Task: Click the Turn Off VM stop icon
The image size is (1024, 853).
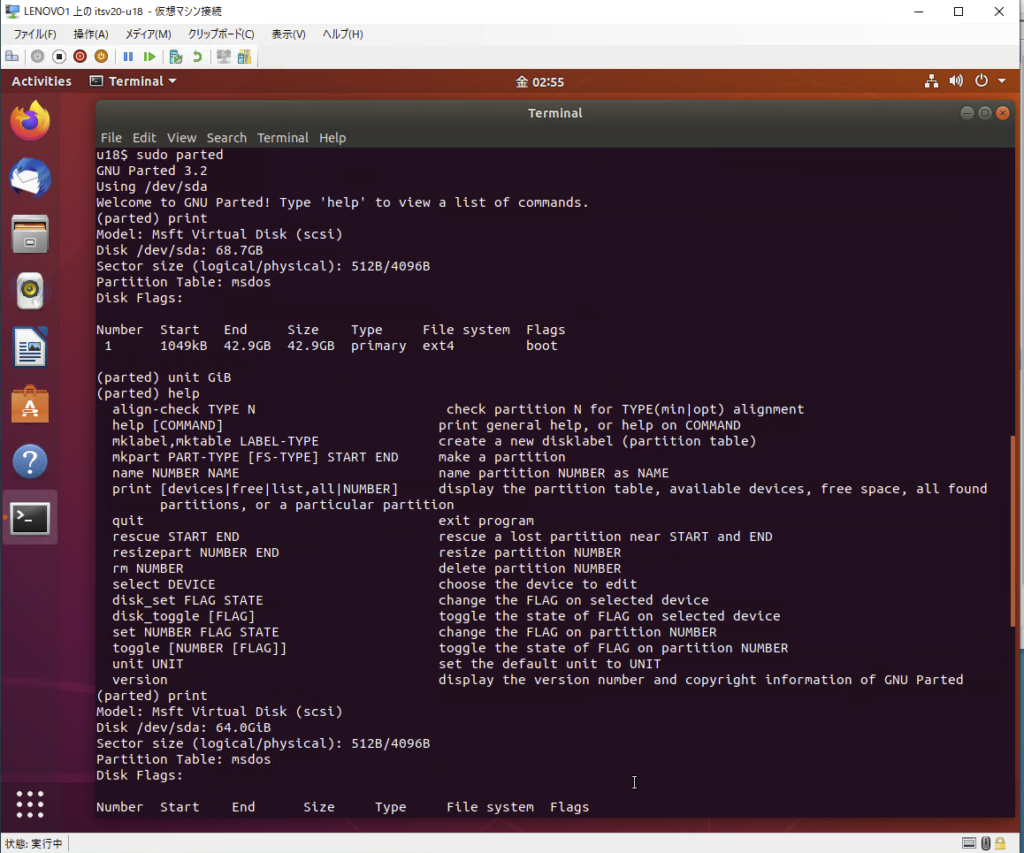Action: 59,57
